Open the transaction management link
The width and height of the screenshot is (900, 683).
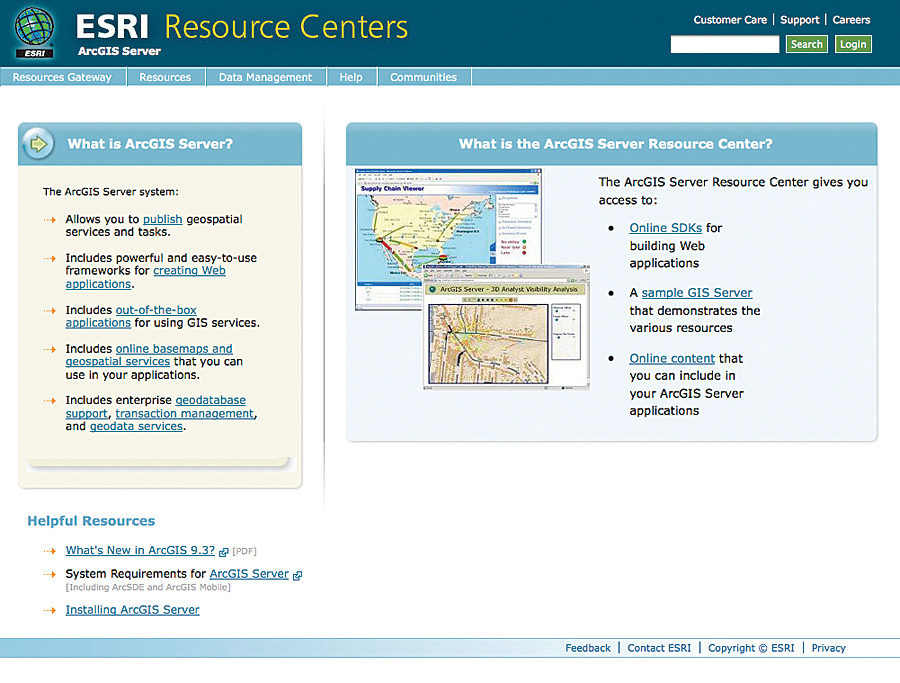184,413
